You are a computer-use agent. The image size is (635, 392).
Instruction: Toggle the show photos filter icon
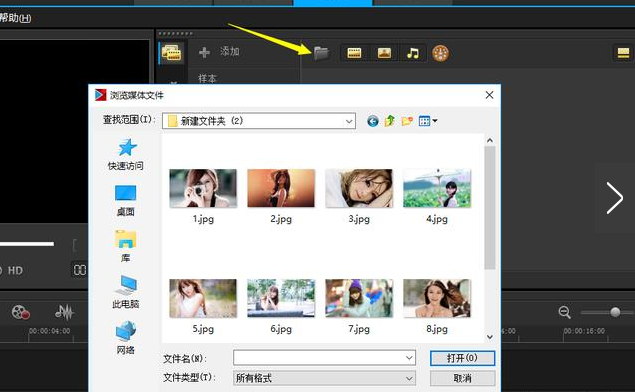384,53
